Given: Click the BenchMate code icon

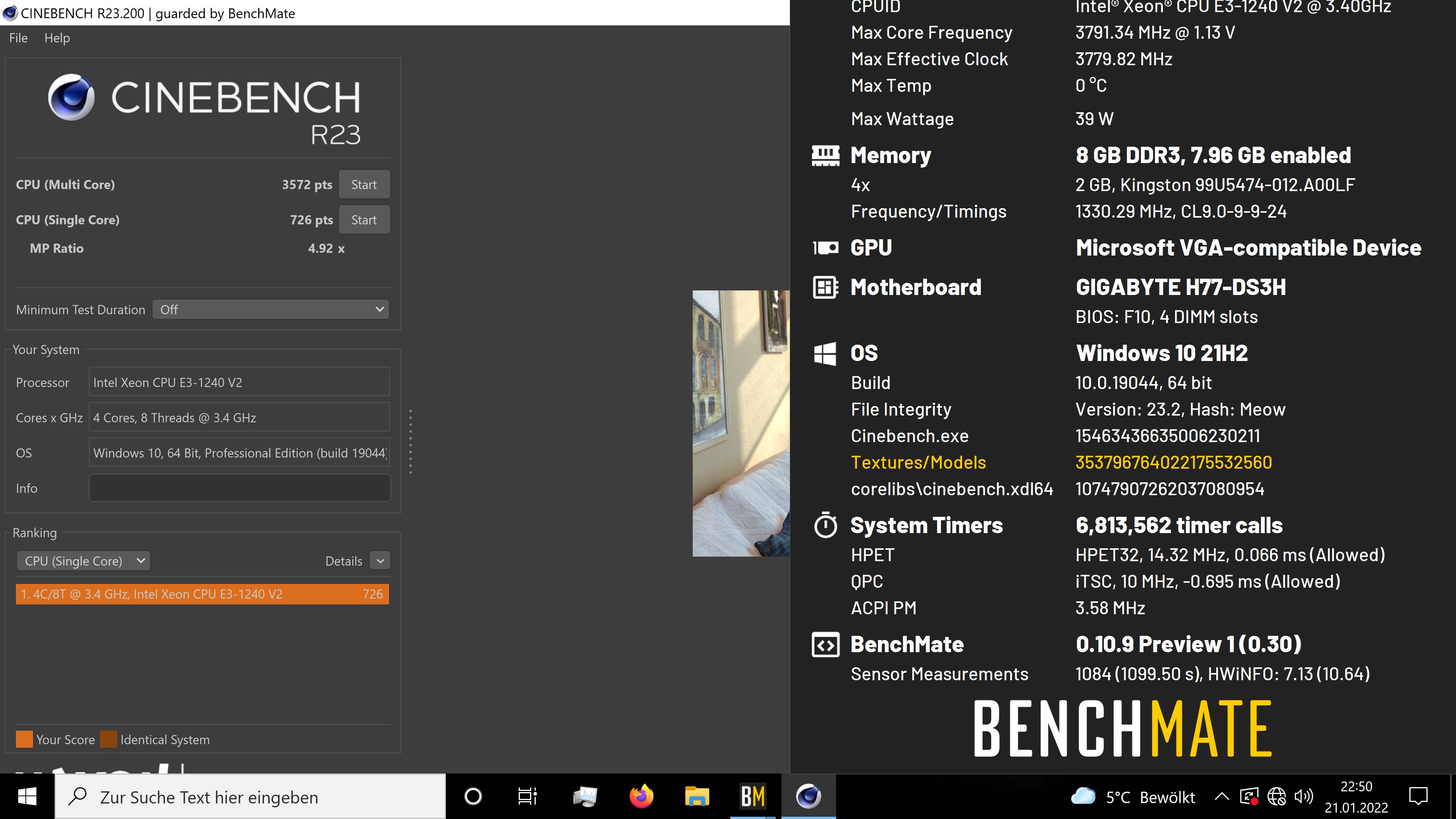Looking at the screenshot, I should pyautogui.click(x=825, y=644).
